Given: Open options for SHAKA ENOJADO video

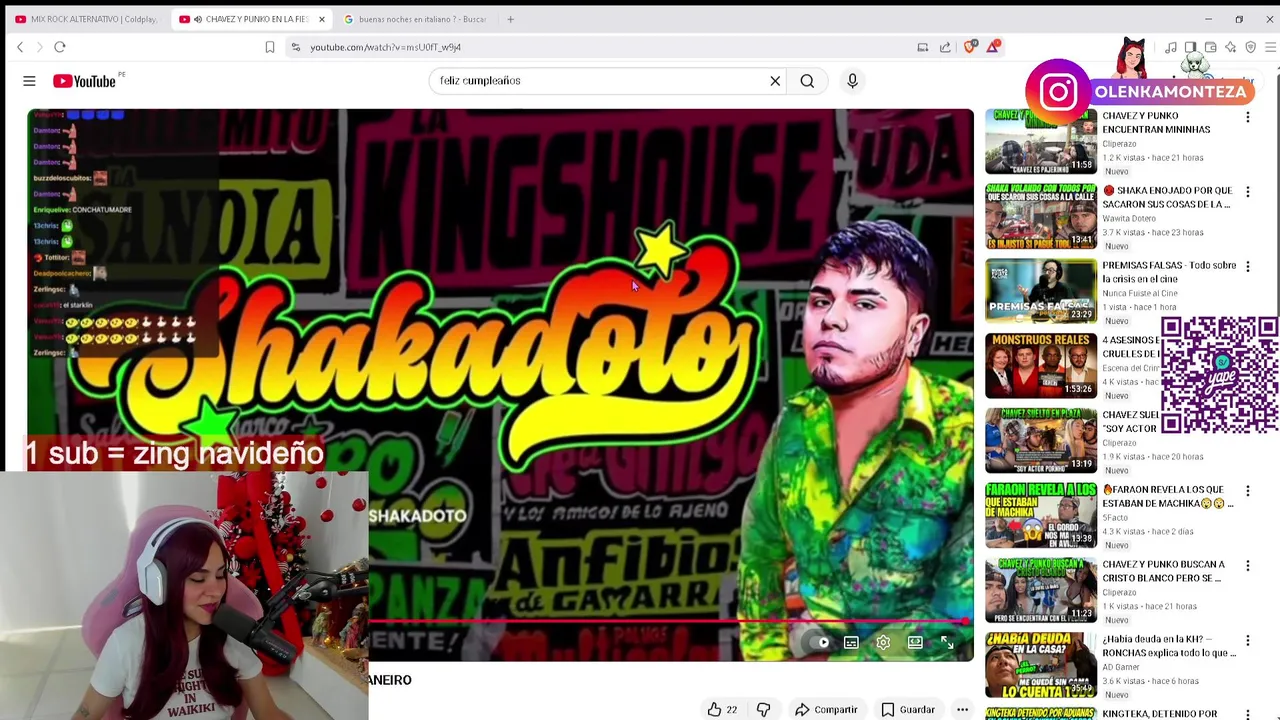Looking at the screenshot, I should point(1247,191).
